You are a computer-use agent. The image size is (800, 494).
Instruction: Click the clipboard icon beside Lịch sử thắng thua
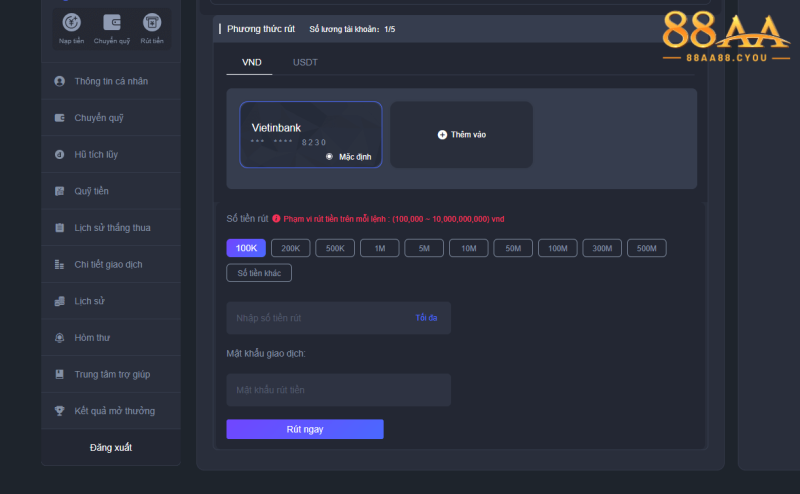point(60,228)
